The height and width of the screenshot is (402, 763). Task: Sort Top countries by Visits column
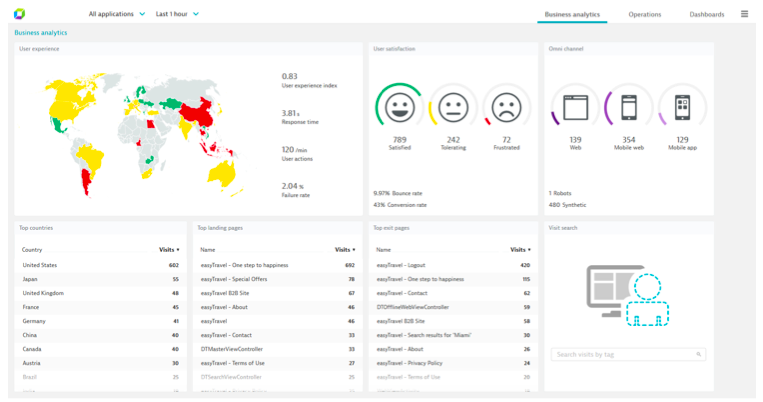169,250
